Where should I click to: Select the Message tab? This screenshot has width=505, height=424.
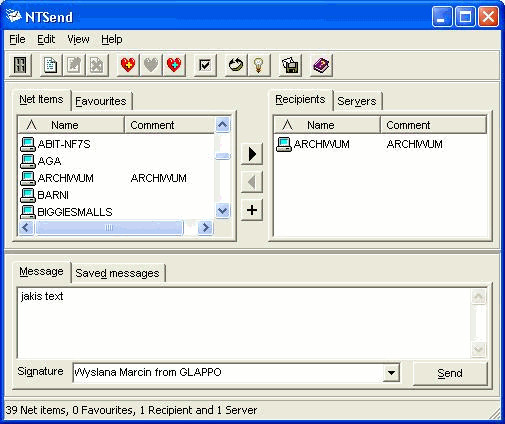(41, 272)
